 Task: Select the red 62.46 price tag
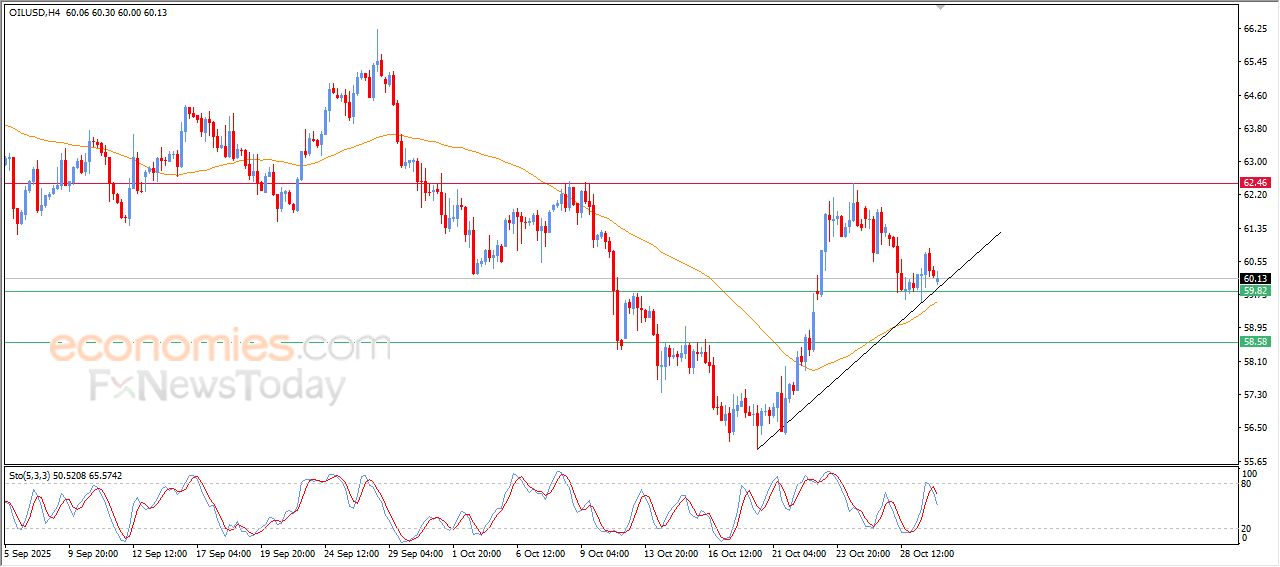coord(1254,183)
